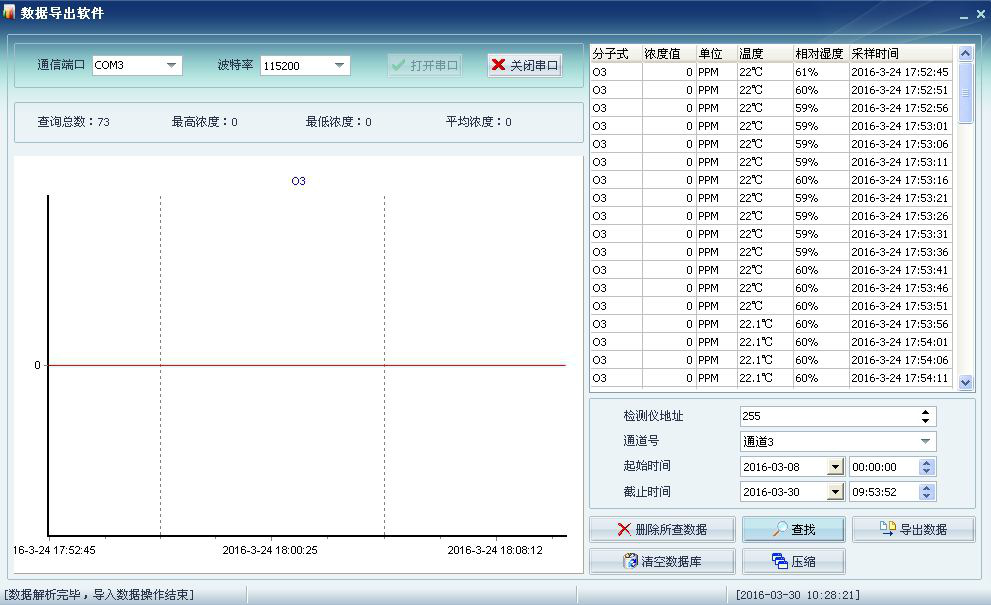This screenshot has height=605, width=991.
Task: Decrease the 检测仪地址 value with down arrow
Action: (925, 420)
